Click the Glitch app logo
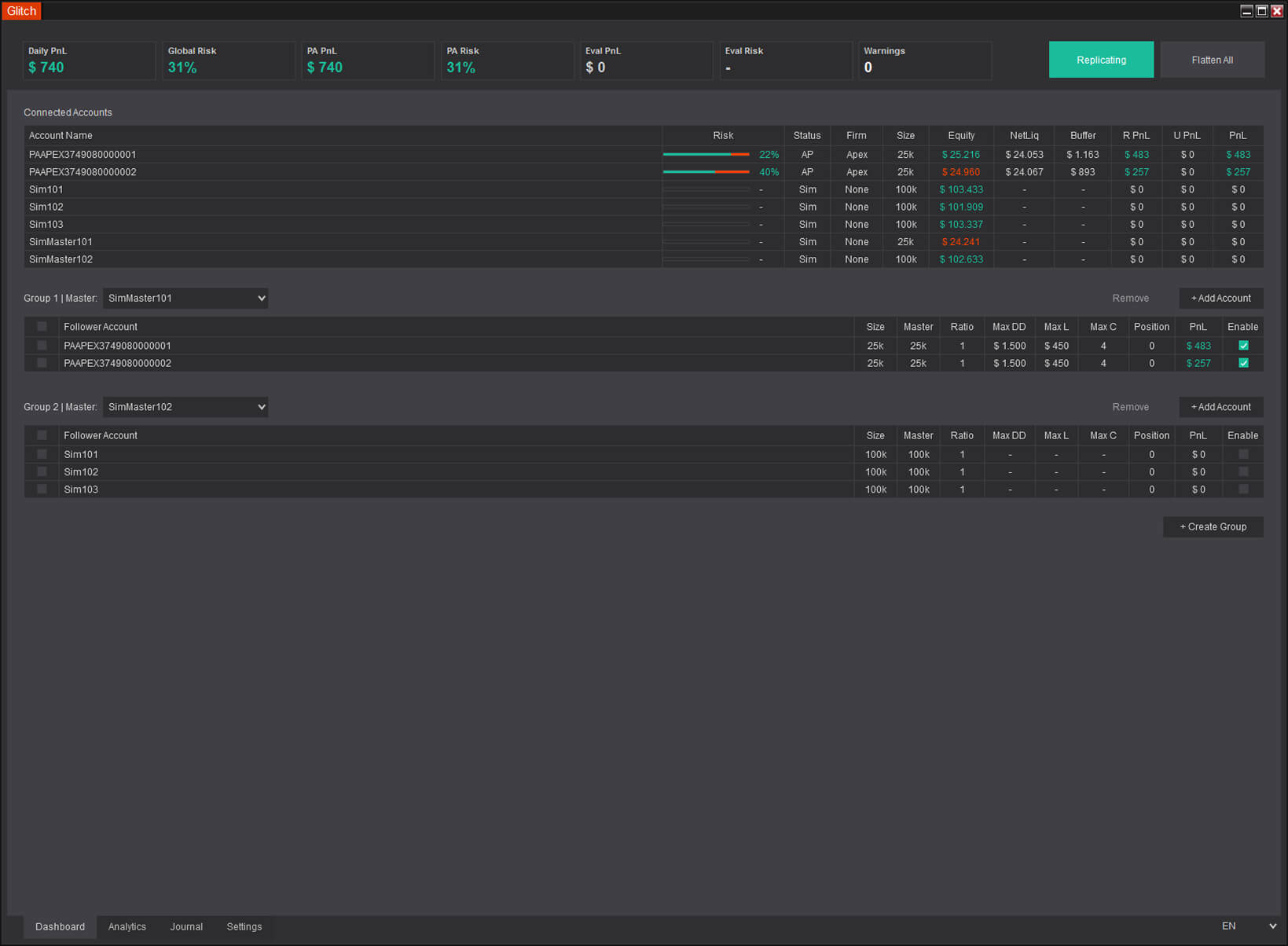Image resolution: width=1288 pixels, height=946 pixels. pyautogui.click(x=22, y=11)
